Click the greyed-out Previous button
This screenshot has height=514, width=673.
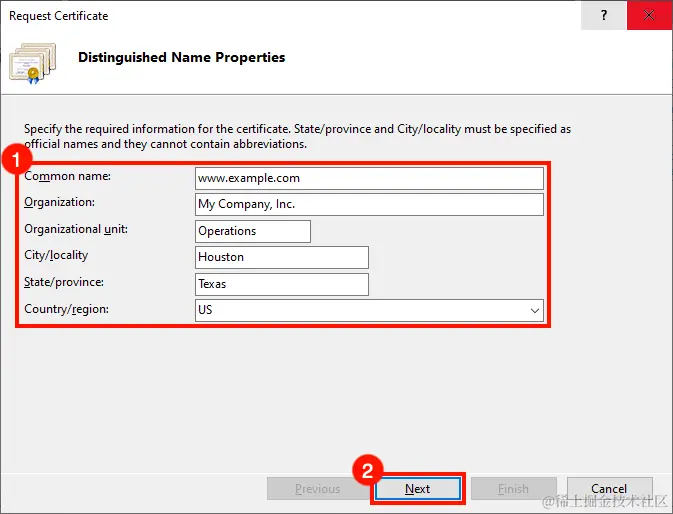pyautogui.click(x=317, y=489)
